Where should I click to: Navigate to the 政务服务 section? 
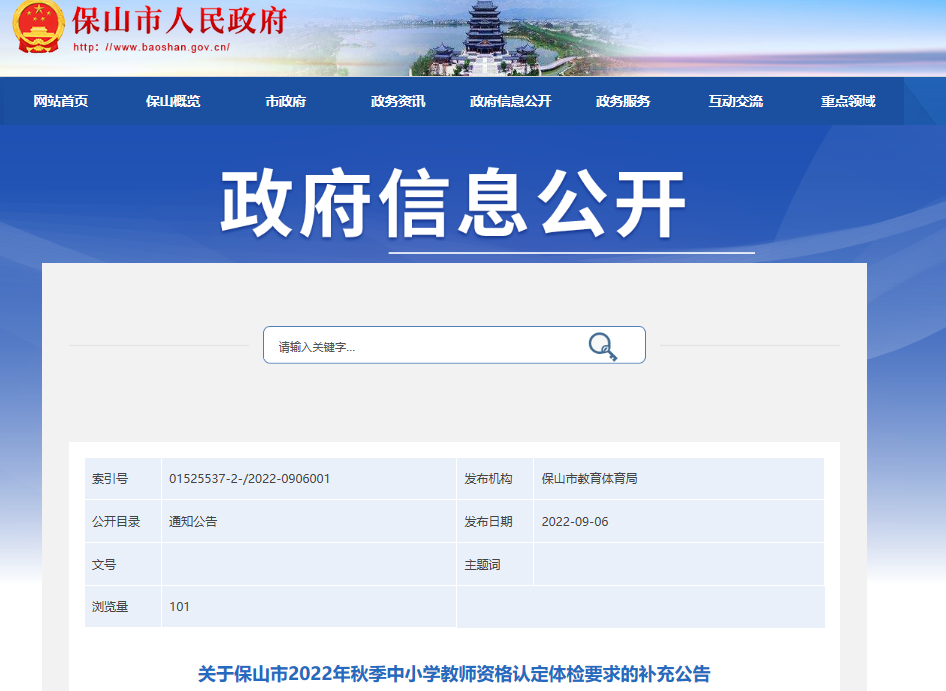(623, 102)
